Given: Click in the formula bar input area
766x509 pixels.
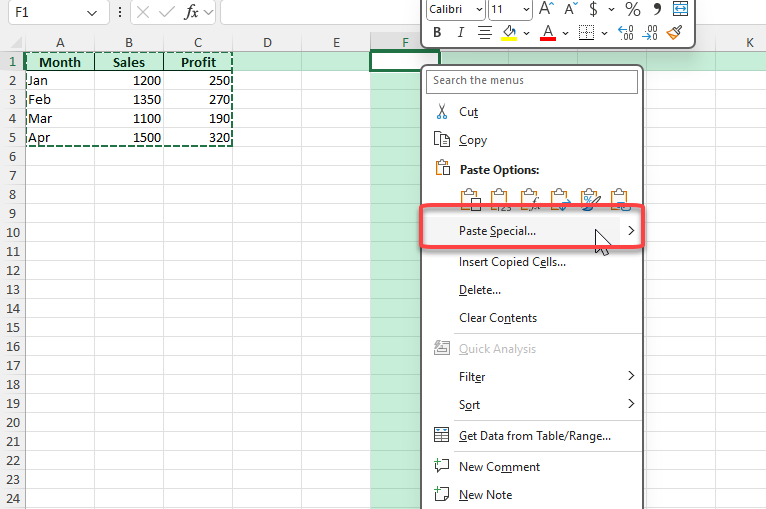Looking at the screenshot, I should coord(320,12).
